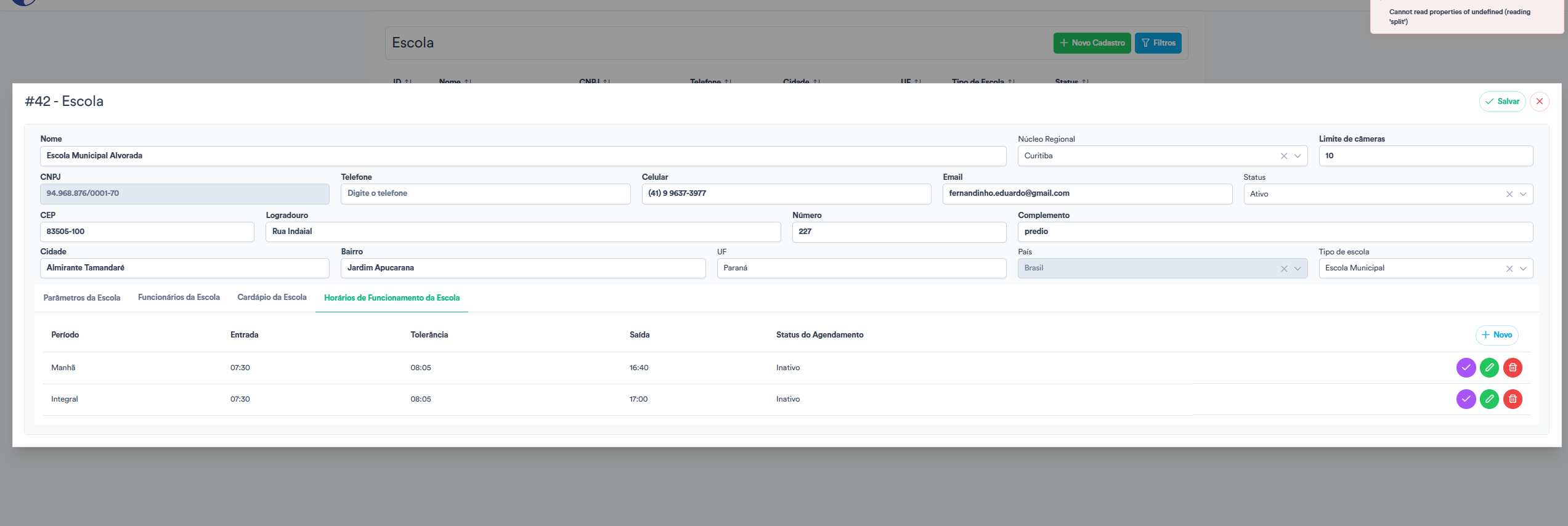Image resolution: width=1568 pixels, height=526 pixels.
Task: Close the Escola dialog with red X
Action: 1540,102
